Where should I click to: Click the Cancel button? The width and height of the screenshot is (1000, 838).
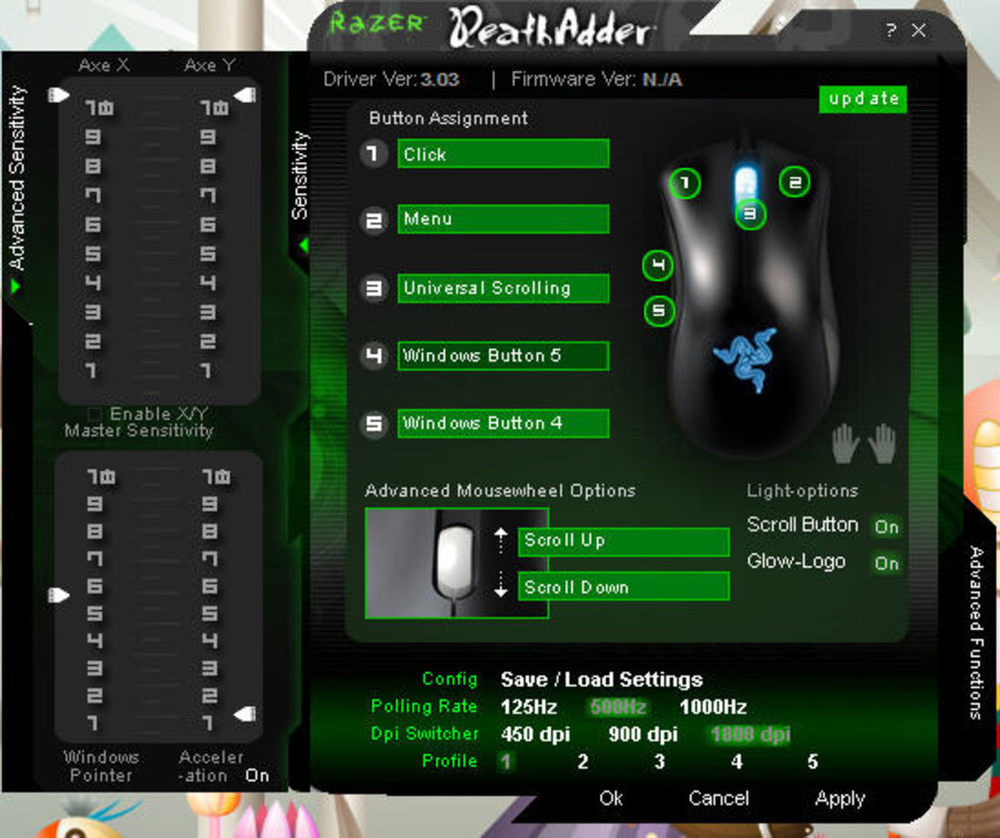tap(719, 798)
